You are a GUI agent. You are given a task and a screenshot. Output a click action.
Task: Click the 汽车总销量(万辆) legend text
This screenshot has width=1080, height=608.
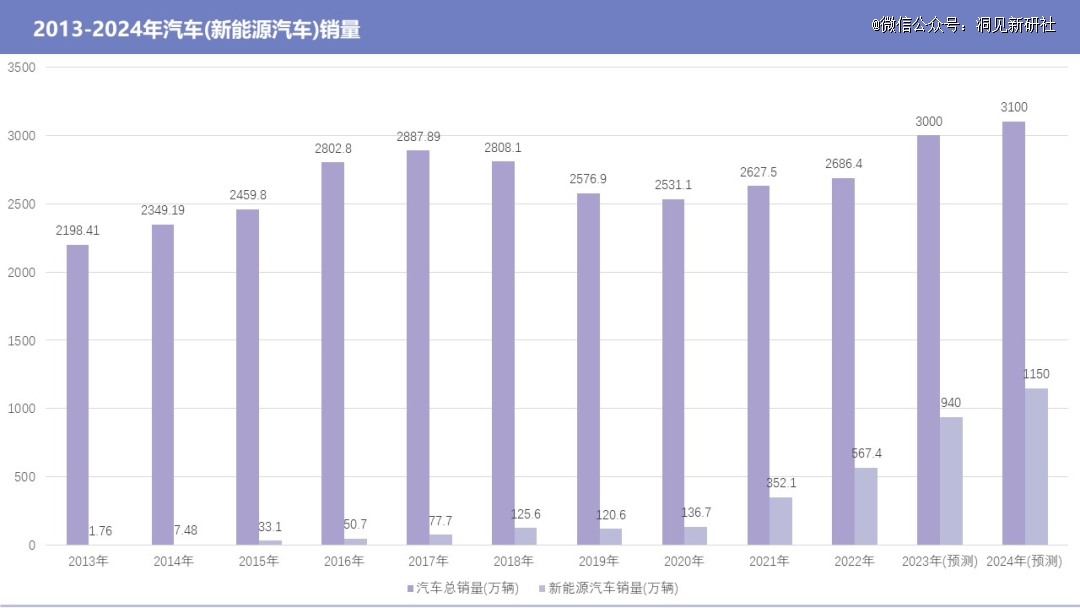pos(467,589)
